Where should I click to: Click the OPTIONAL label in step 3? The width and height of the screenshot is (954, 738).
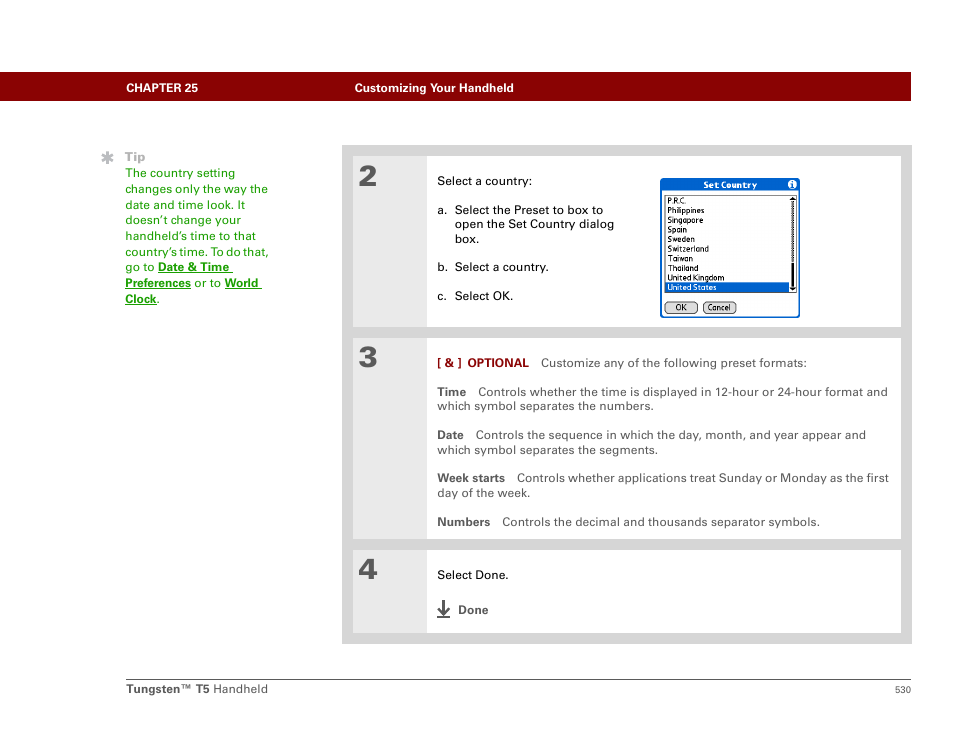pos(498,363)
